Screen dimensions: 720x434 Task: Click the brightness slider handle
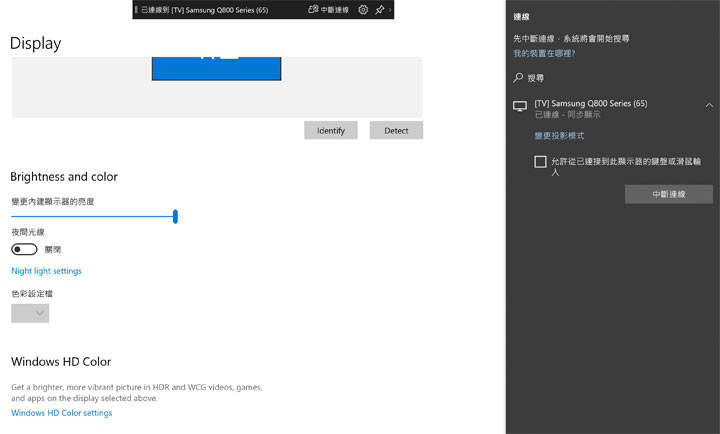point(175,216)
